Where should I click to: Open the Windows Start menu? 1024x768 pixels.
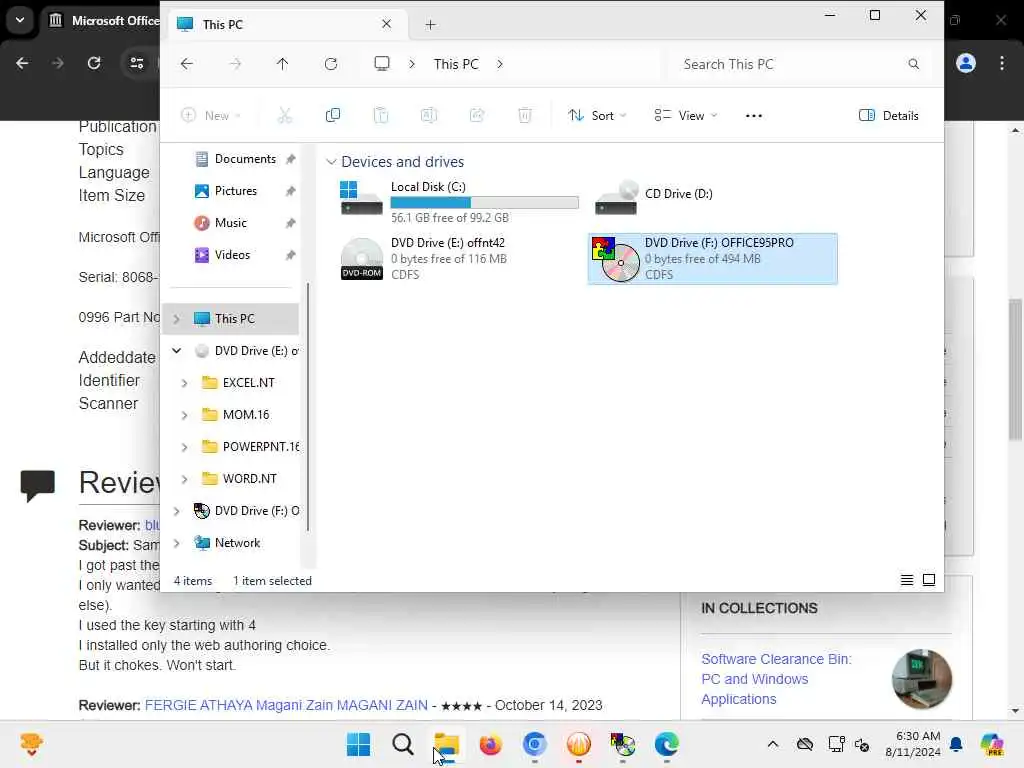[x=358, y=744]
